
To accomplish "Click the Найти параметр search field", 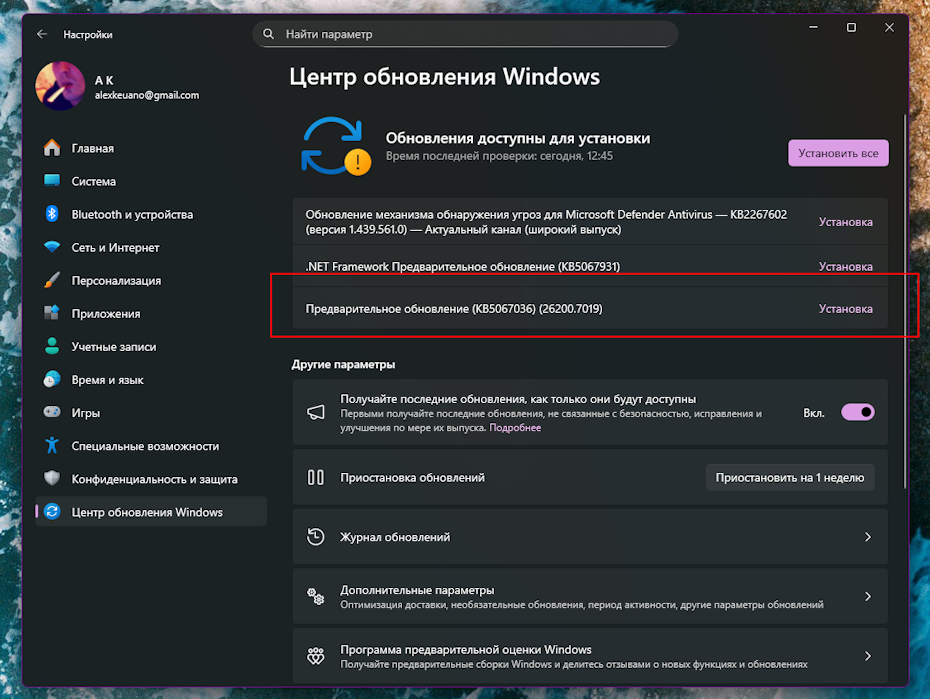I will point(470,34).
